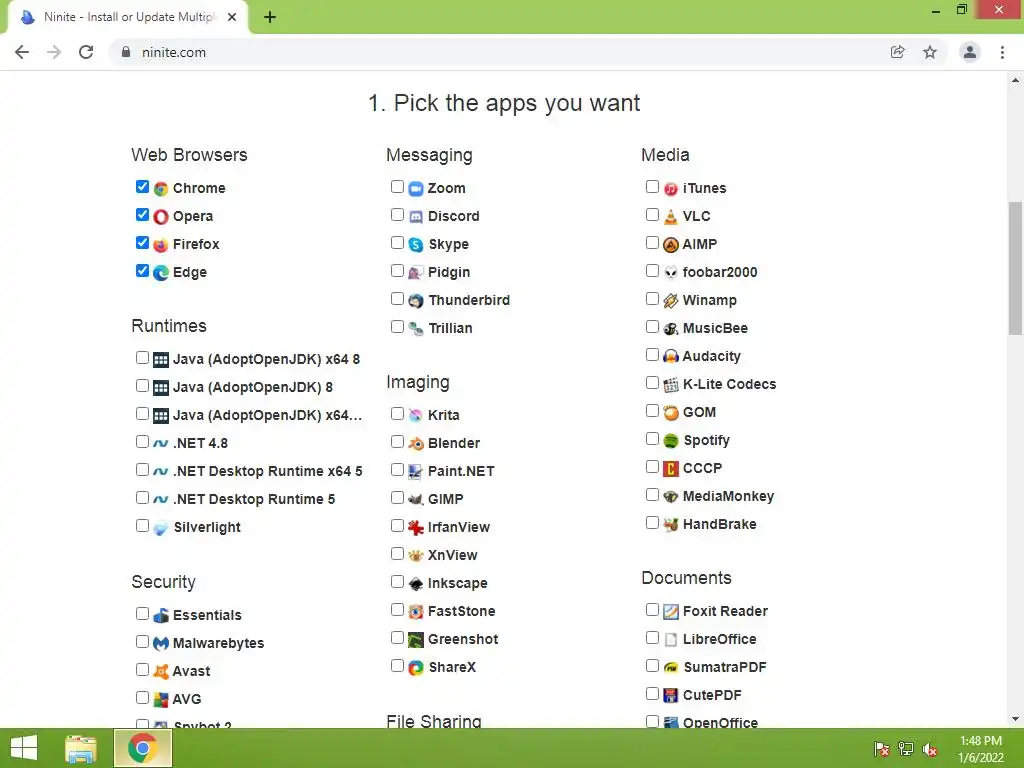Click the scrollbar down arrow
The image size is (1024, 768).
[1015, 719]
